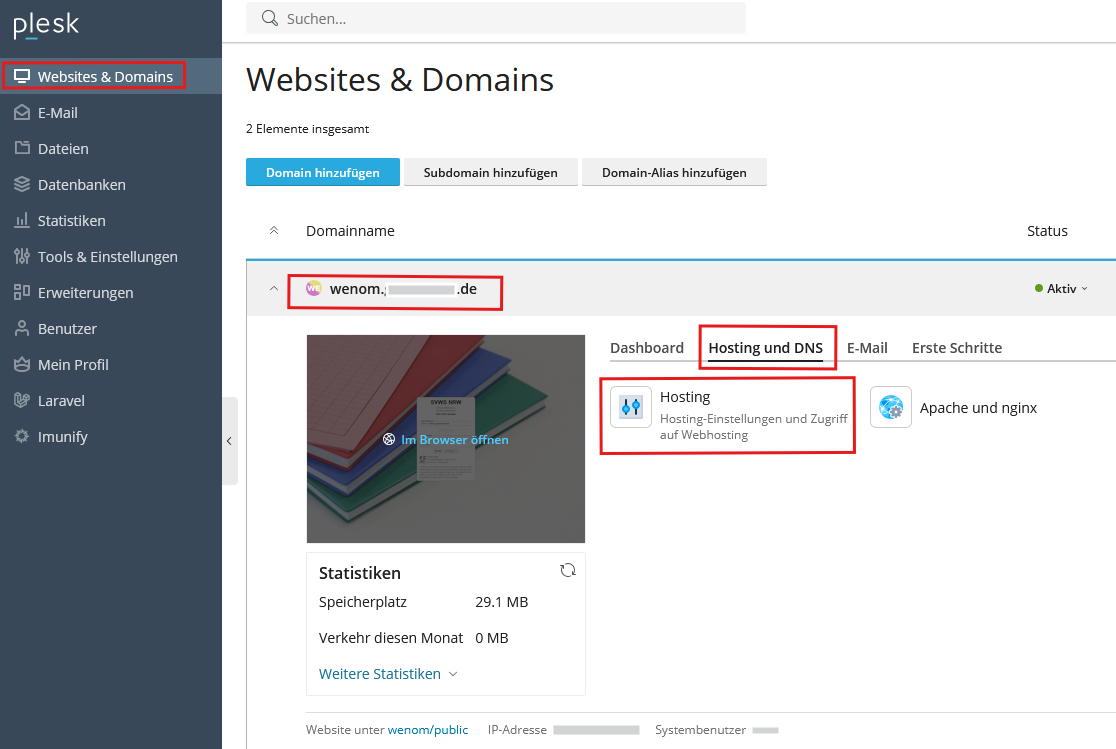1116x749 pixels.
Task: Collapse the wenom domain row chevron
Action: tap(273, 289)
